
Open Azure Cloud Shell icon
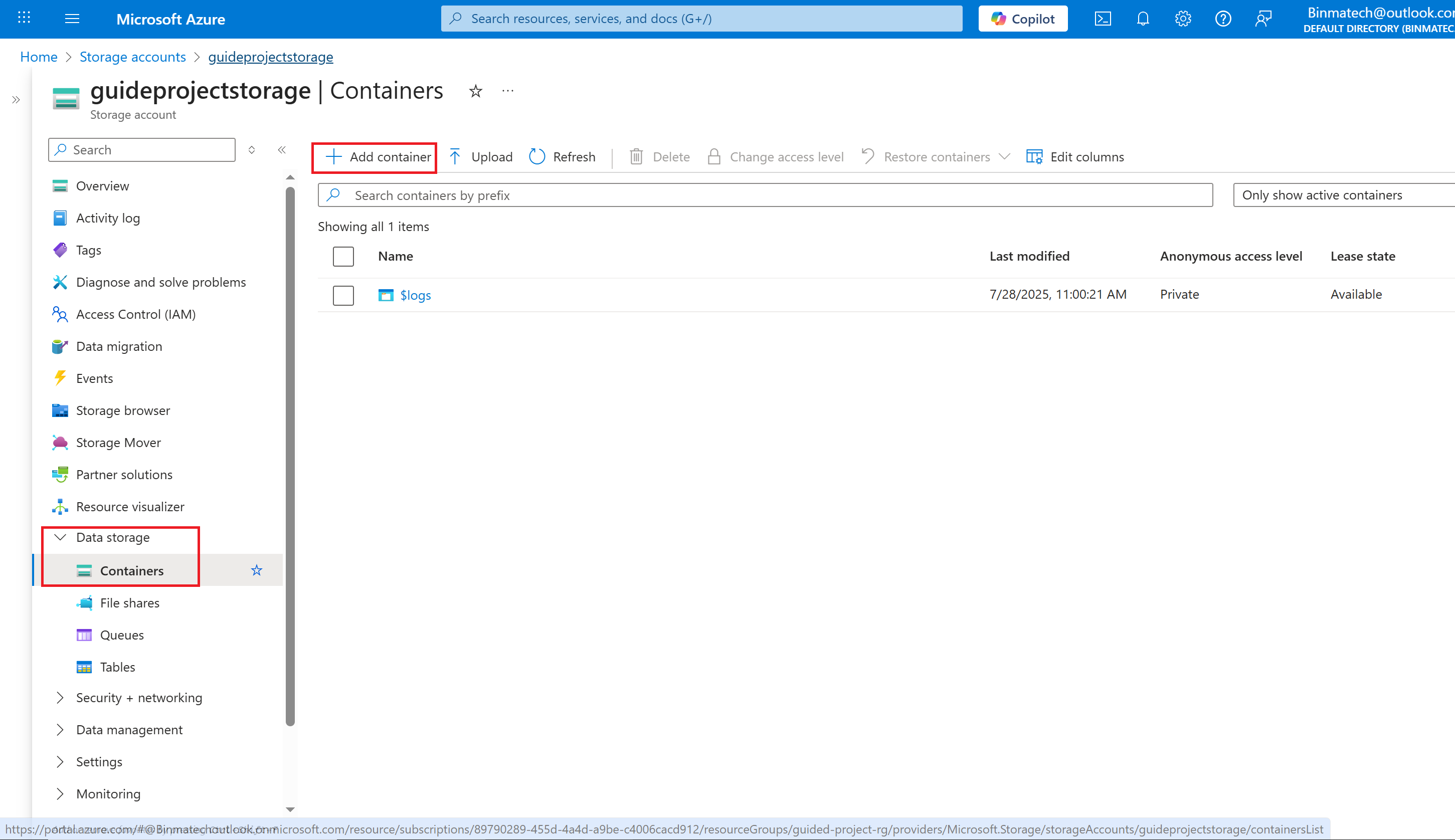(x=1103, y=19)
